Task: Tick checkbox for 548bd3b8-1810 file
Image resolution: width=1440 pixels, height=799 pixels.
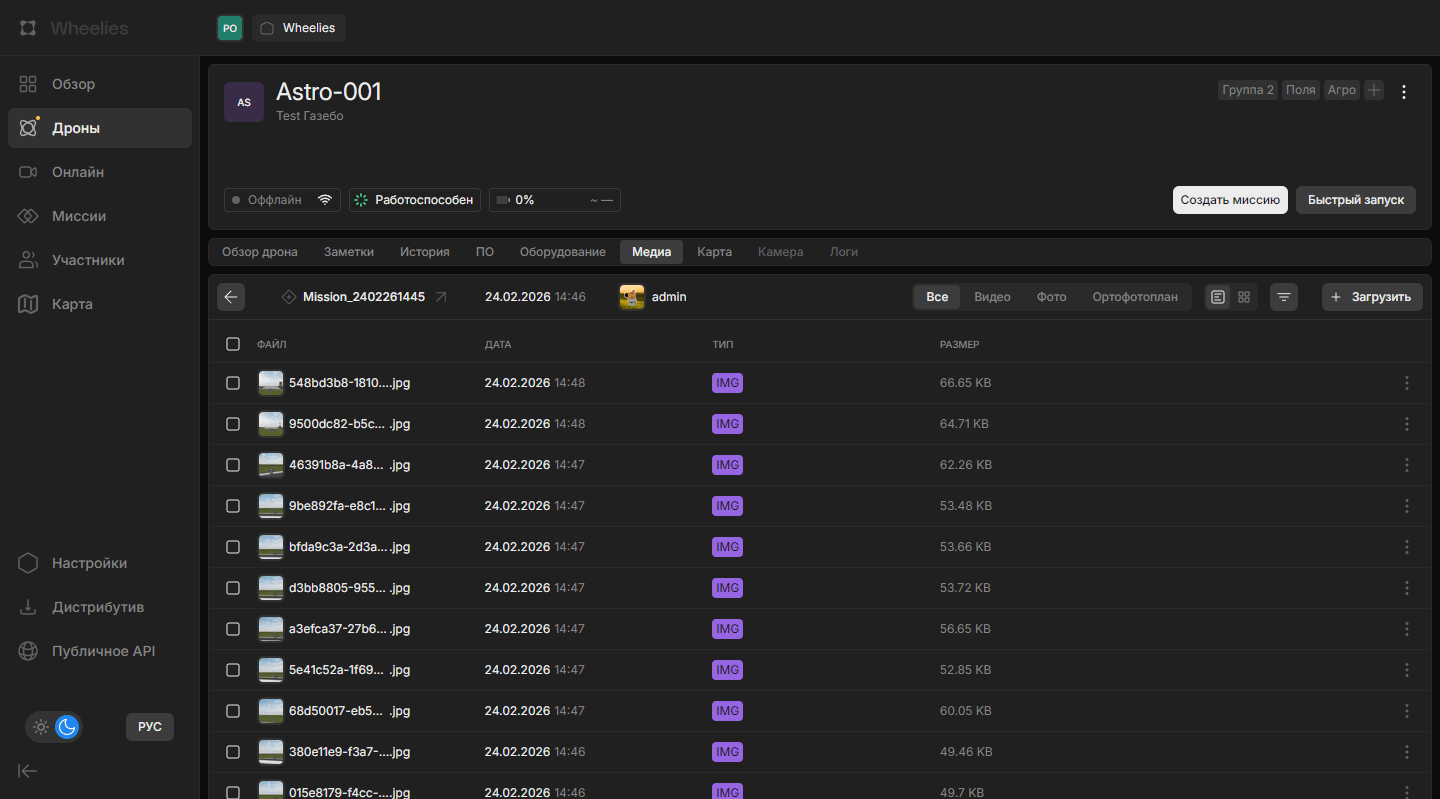Action: point(233,383)
